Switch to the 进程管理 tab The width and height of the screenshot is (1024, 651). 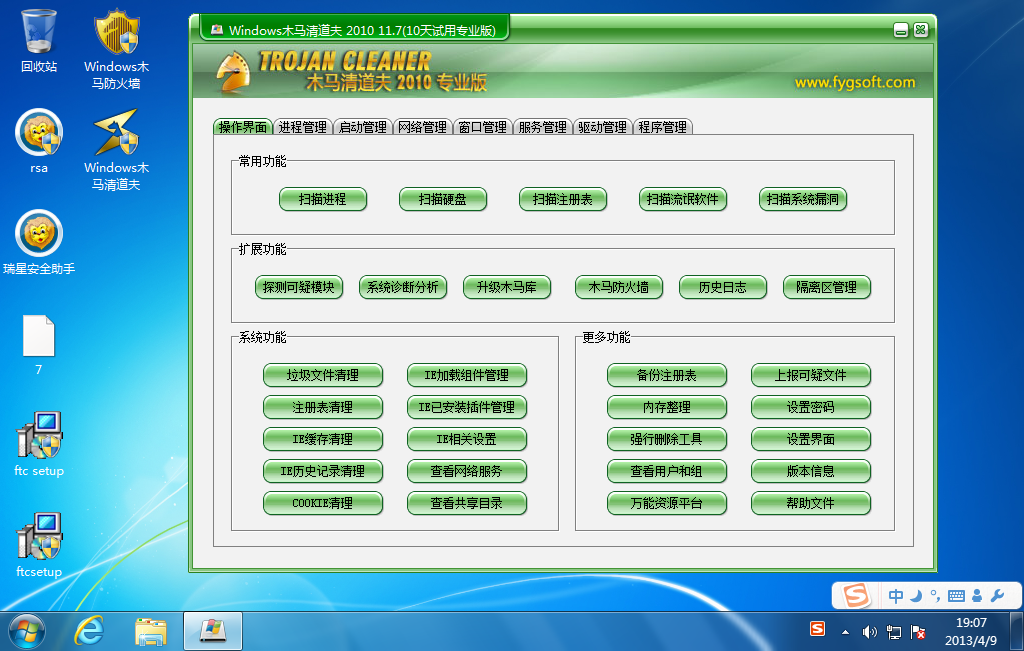[302, 127]
